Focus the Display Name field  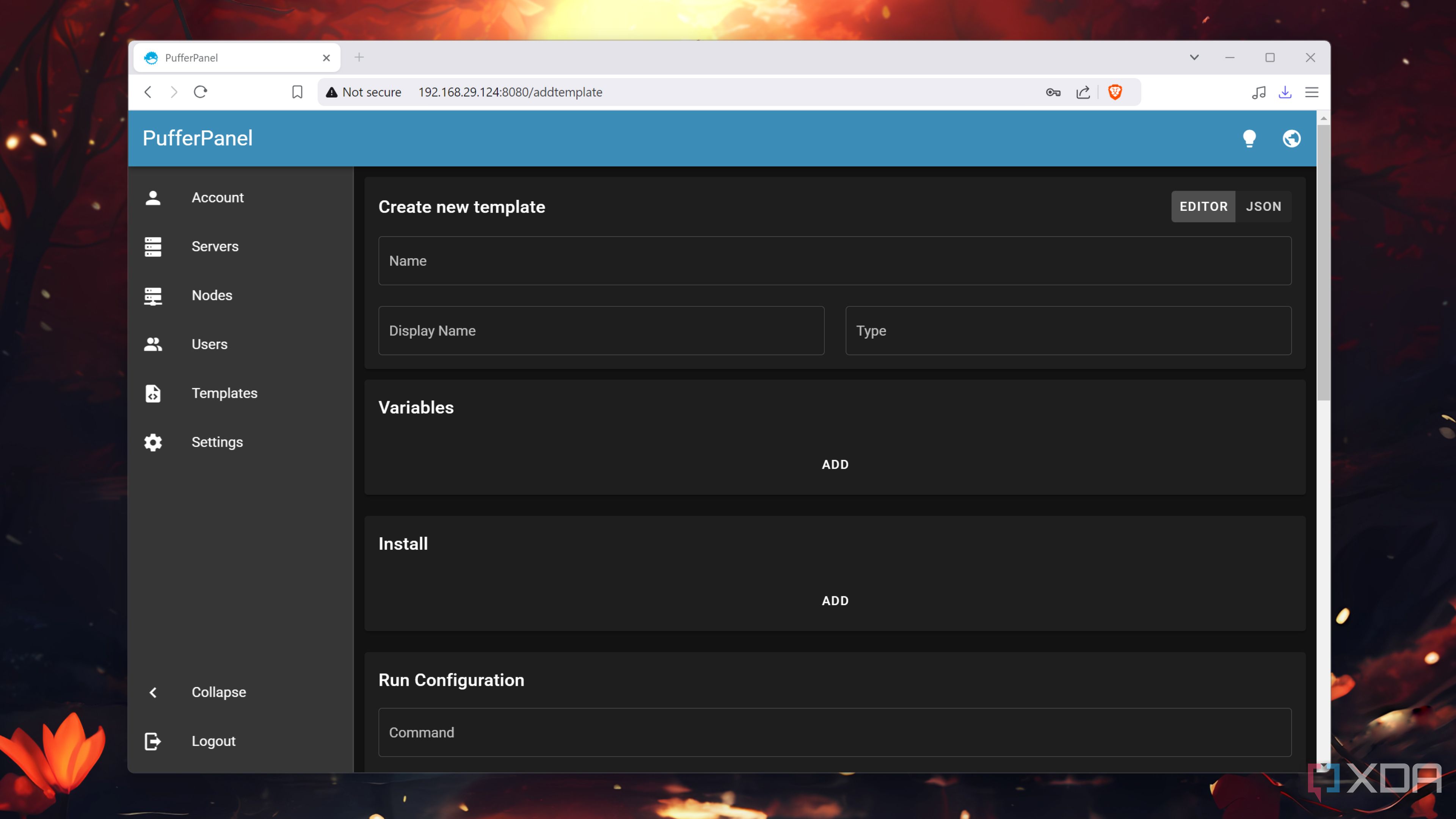click(601, 331)
